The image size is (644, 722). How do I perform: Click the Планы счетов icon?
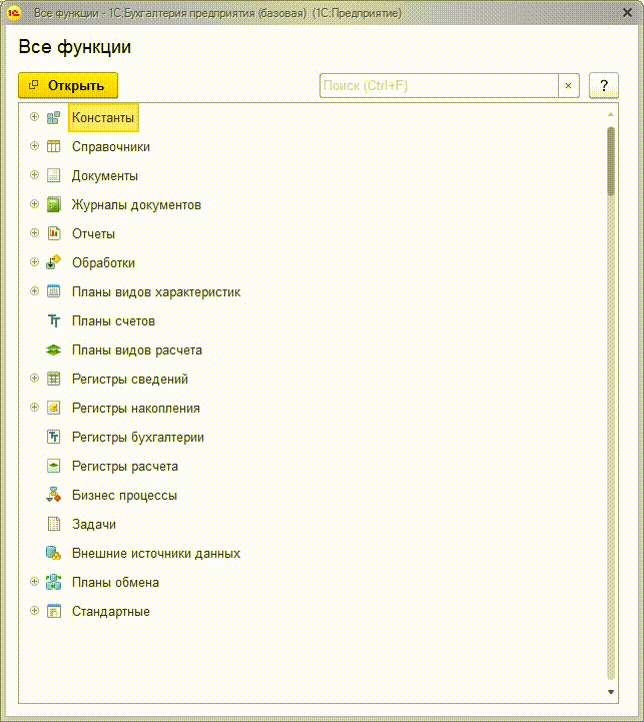53,321
